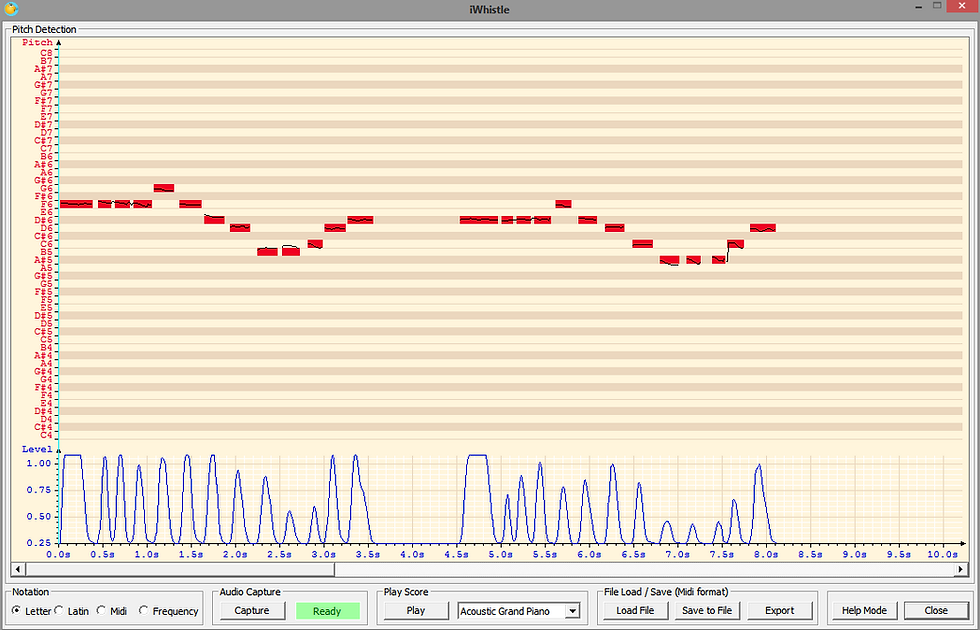Click the "Notation" group label

pos(31,592)
